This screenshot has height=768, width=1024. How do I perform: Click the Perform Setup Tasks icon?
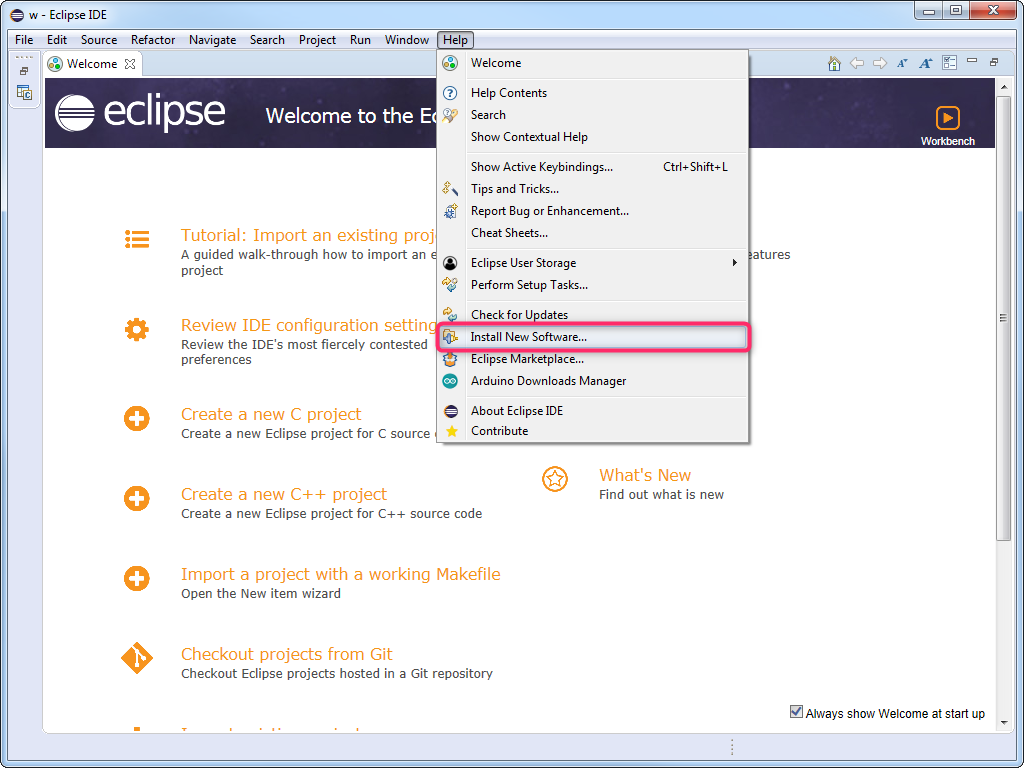(450, 285)
